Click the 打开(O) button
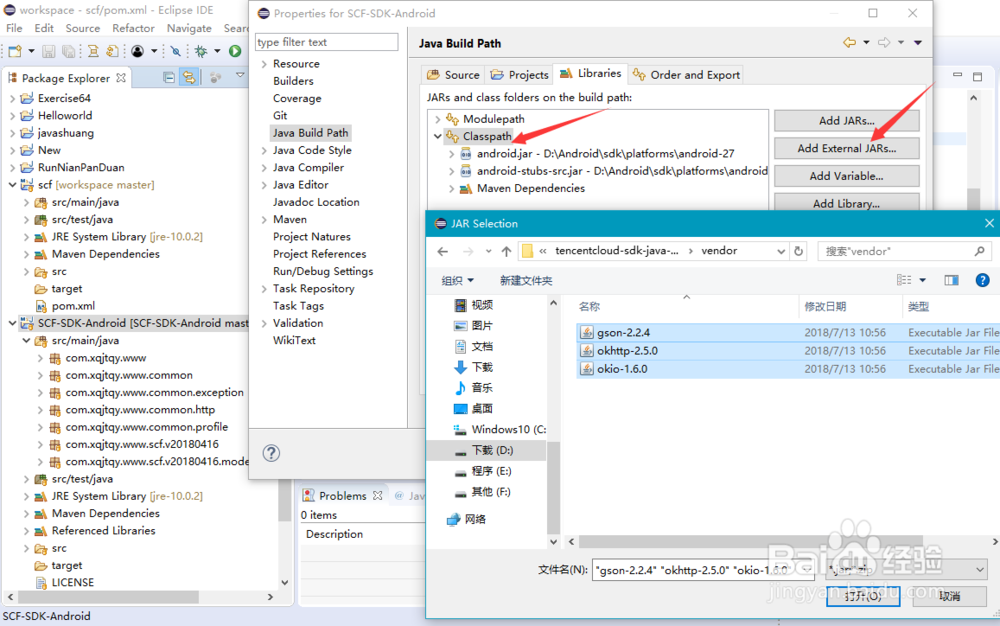The width and height of the screenshot is (1000, 626). click(863, 596)
